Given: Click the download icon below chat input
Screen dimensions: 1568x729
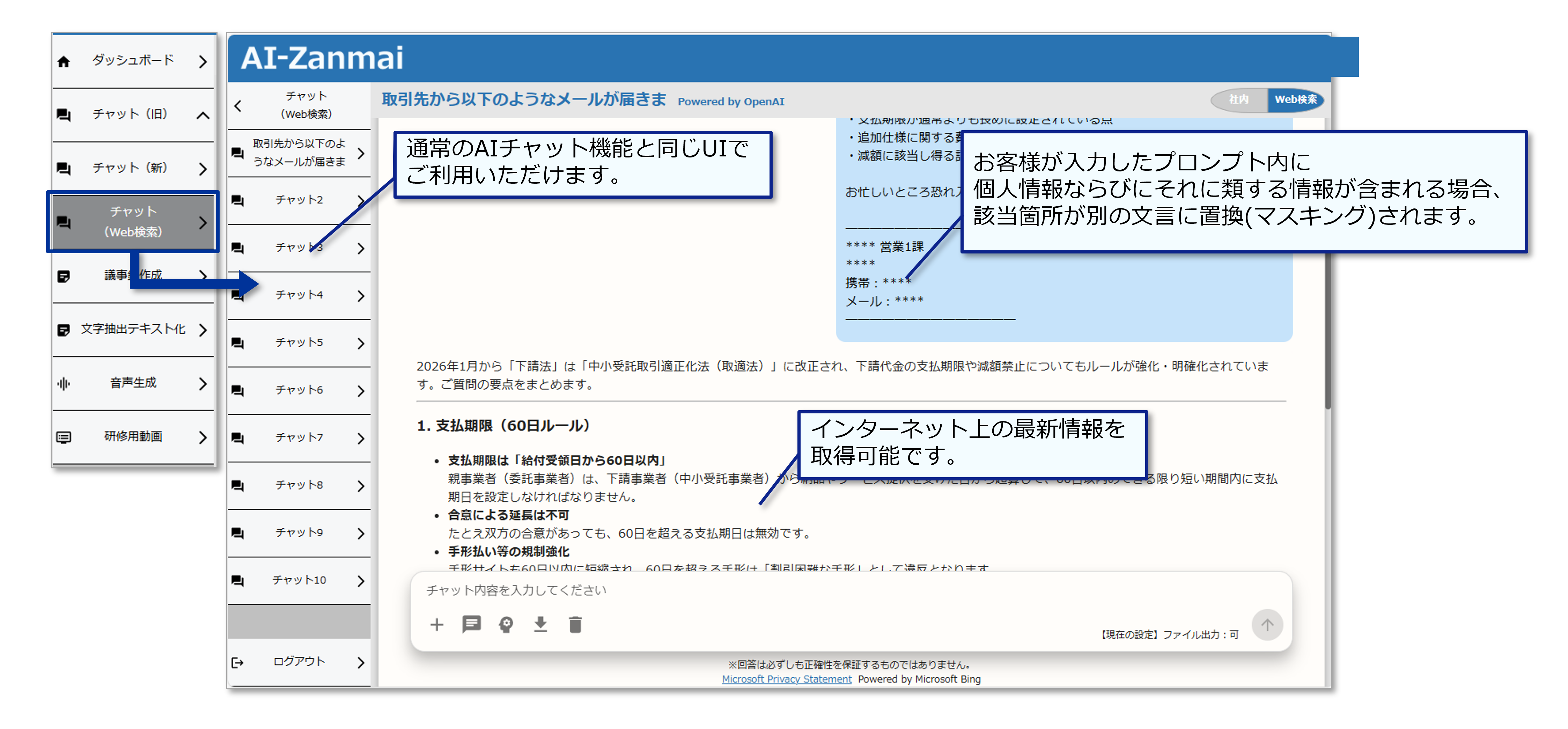Looking at the screenshot, I should click(x=540, y=624).
